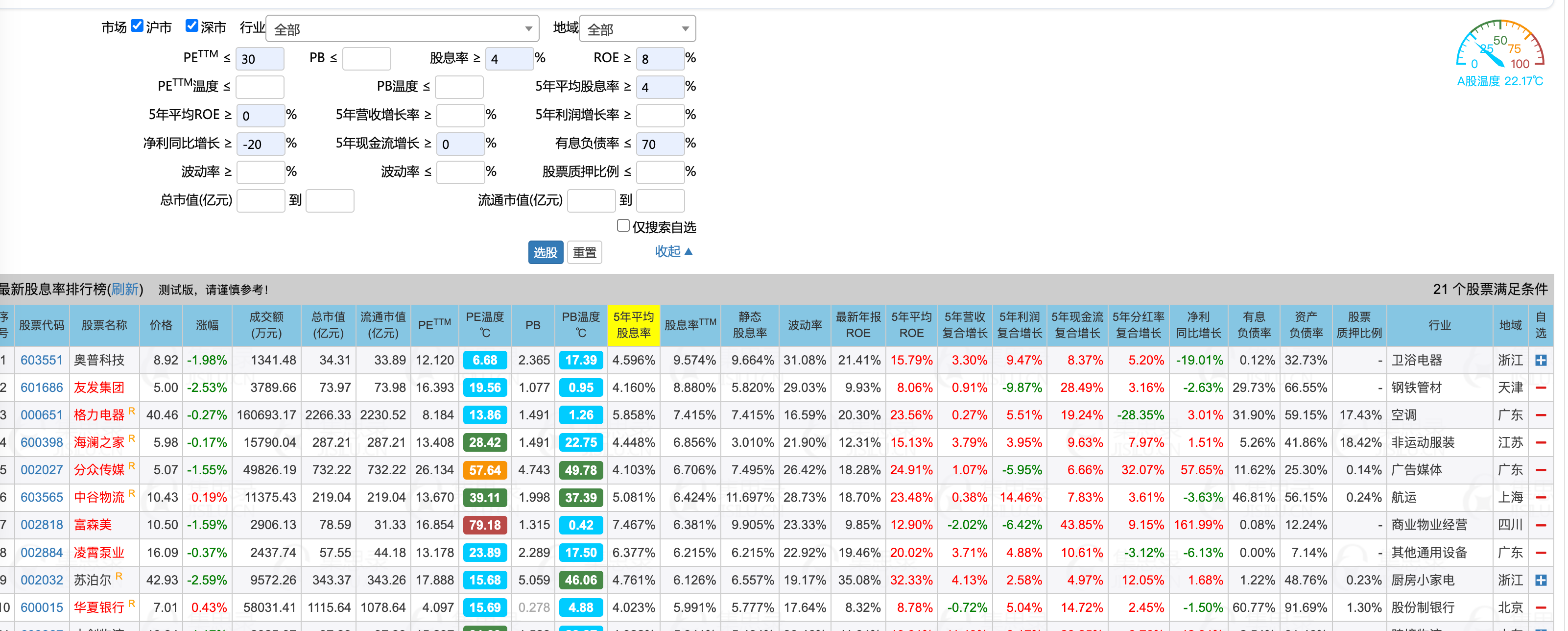
Task: Click 苏泊尔 PB温度 badge 46.06
Action: pyautogui.click(x=582, y=581)
